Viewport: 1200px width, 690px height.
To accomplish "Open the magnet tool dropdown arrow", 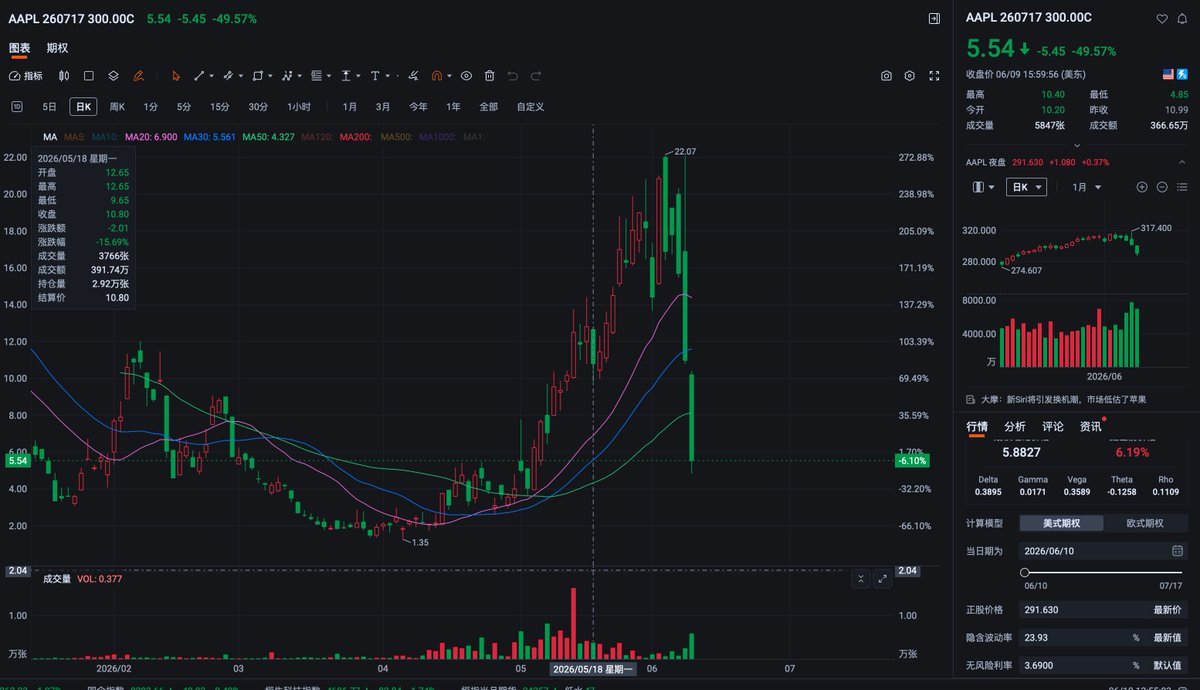I will (x=450, y=76).
